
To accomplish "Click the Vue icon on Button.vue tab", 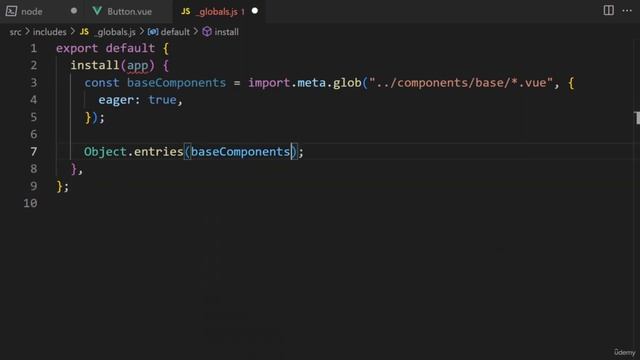I will [97, 11].
